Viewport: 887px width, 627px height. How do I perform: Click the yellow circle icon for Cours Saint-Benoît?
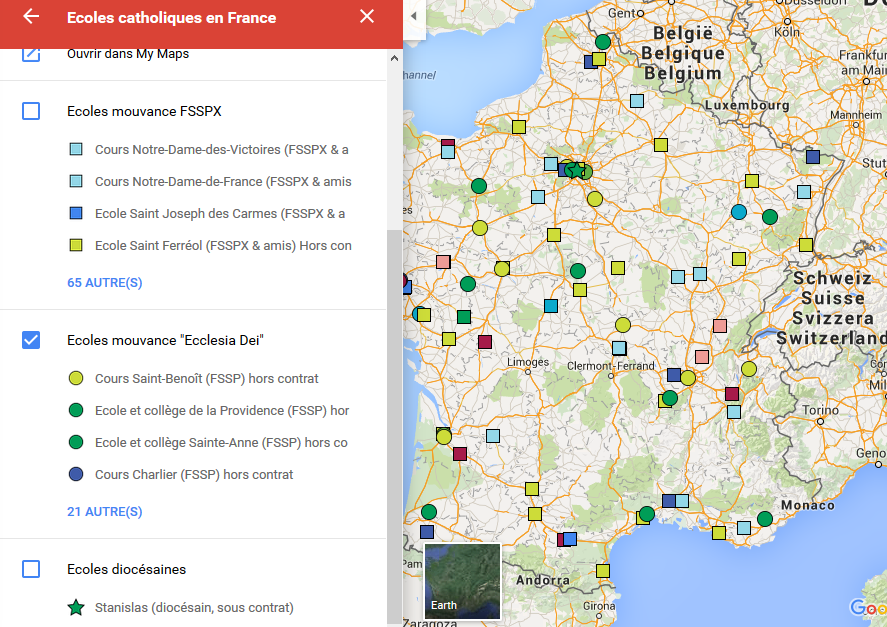coord(76,379)
